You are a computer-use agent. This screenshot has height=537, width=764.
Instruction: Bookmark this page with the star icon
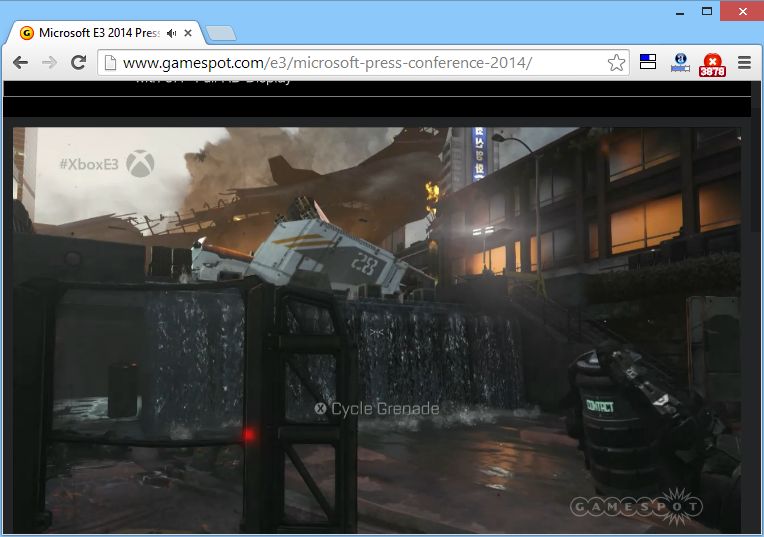pyautogui.click(x=616, y=63)
